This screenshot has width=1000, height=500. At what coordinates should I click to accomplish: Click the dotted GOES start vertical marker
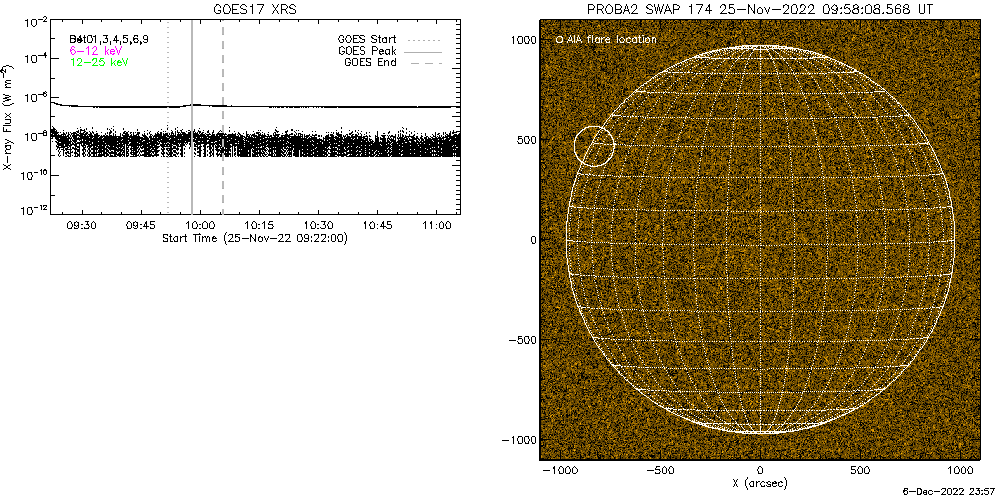(x=168, y=117)
